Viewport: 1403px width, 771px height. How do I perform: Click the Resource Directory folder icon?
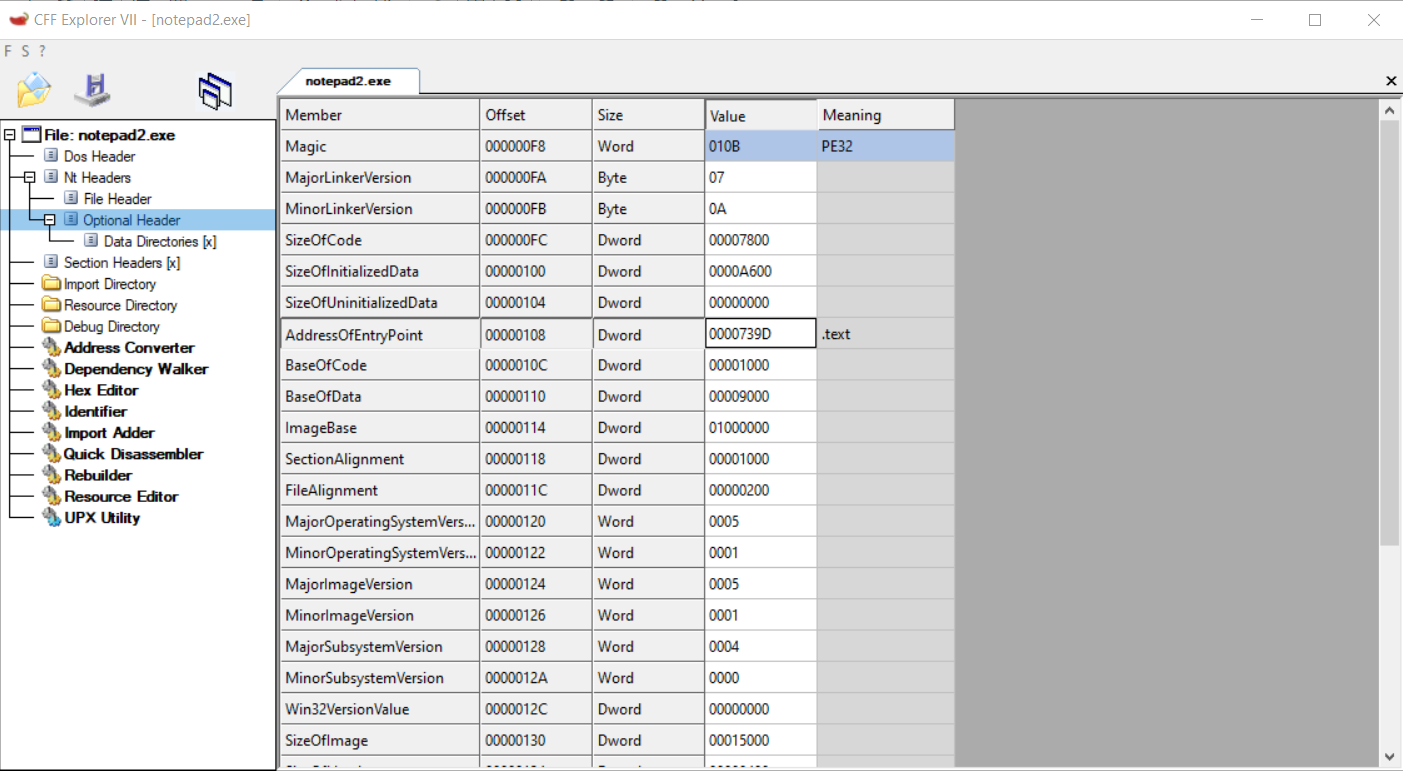[x=51, y=305]
